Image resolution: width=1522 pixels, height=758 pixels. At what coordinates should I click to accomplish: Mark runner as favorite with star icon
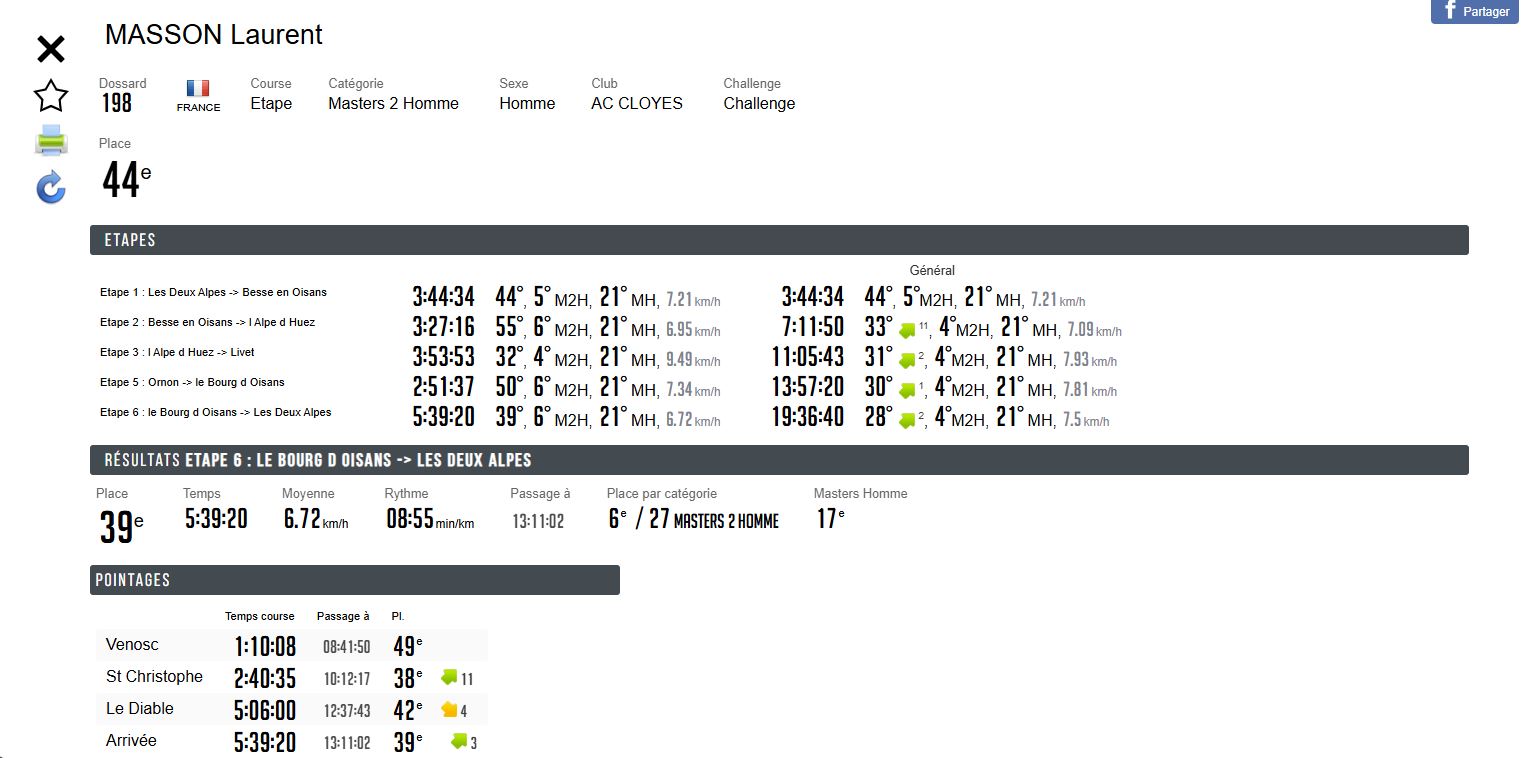click(x=51, y=96)
